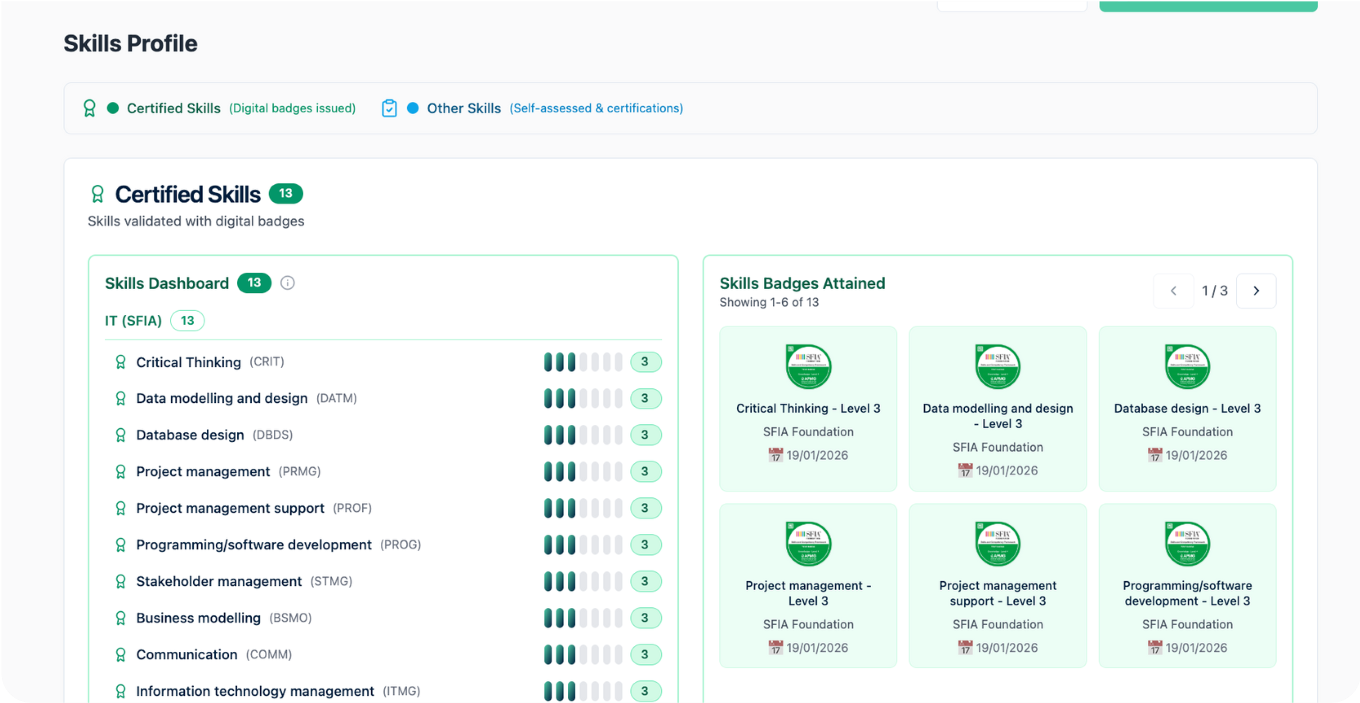Screen dimensions: 1360x703
Task: Click calendar icon on Programming/software development card
Action: [1155, 647]
